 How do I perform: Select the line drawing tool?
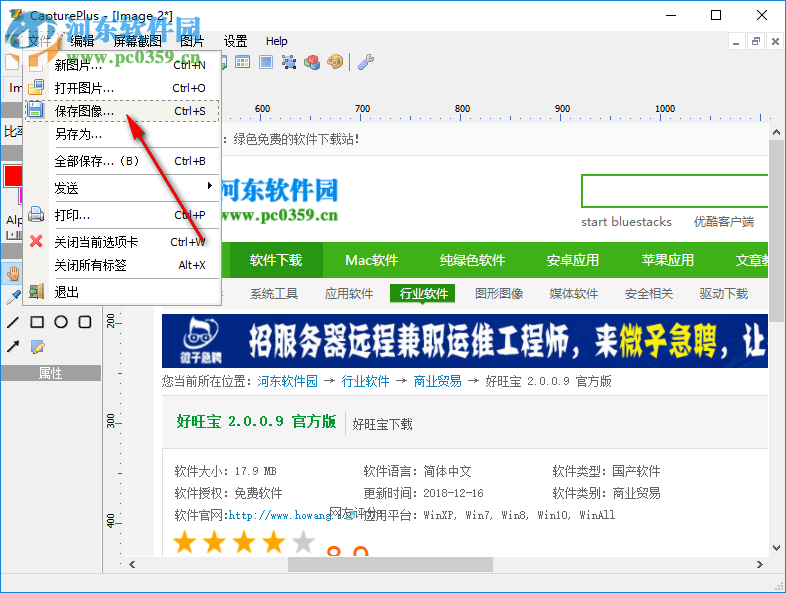pos(13,322)
